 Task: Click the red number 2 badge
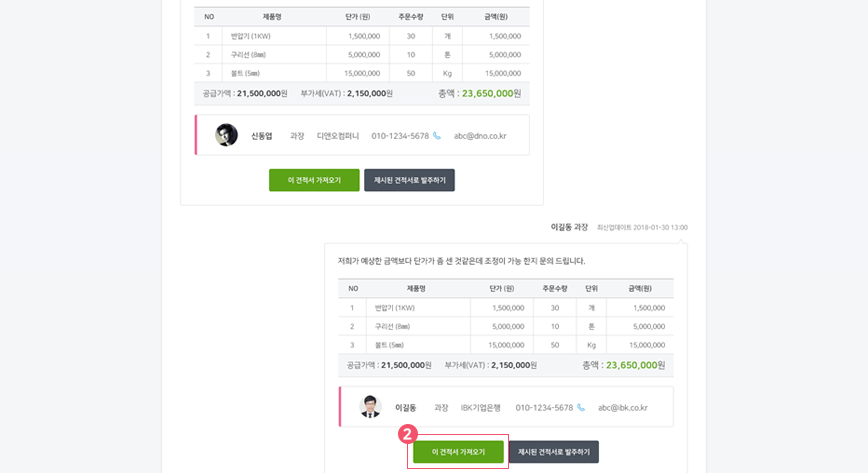408,434
